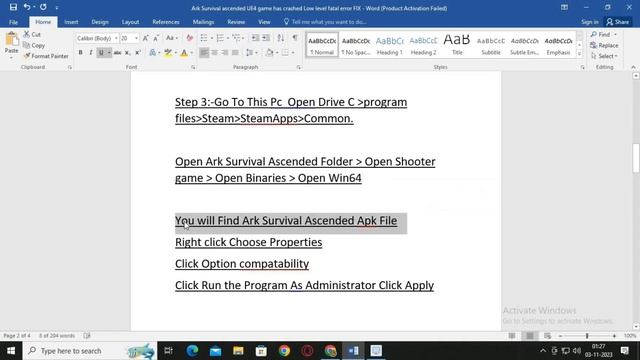Start a bulleted list
Image resolution: width=640 pixels, height=360 pixels.
204,38
